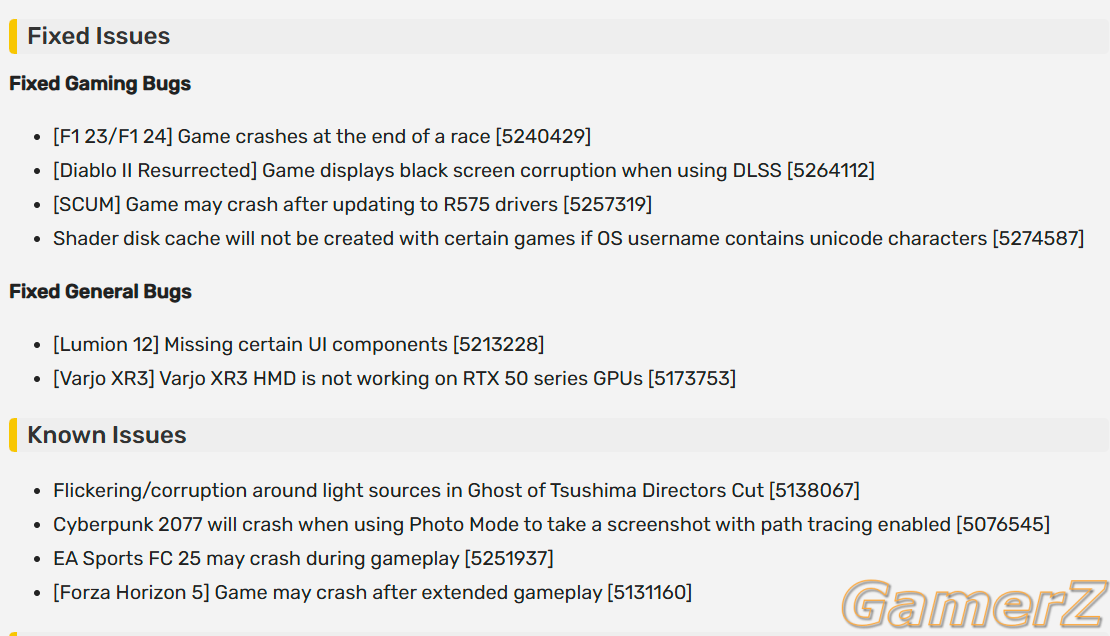Click the yellow bar beside Fixed Issues
1110x636 pixels.
(13, 37)
